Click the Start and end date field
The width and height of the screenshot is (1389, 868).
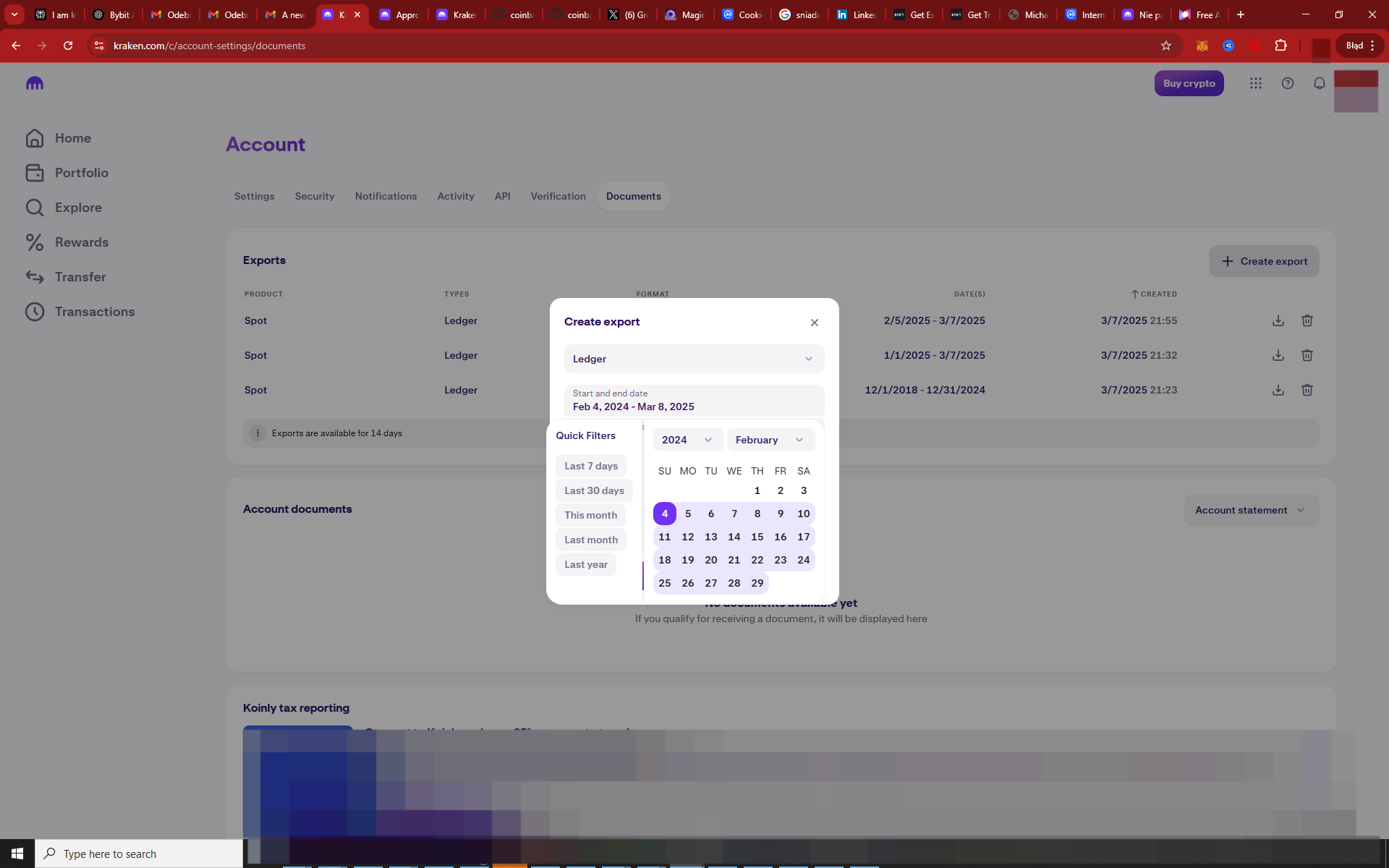pyautogui.click(x=694, y=401)
